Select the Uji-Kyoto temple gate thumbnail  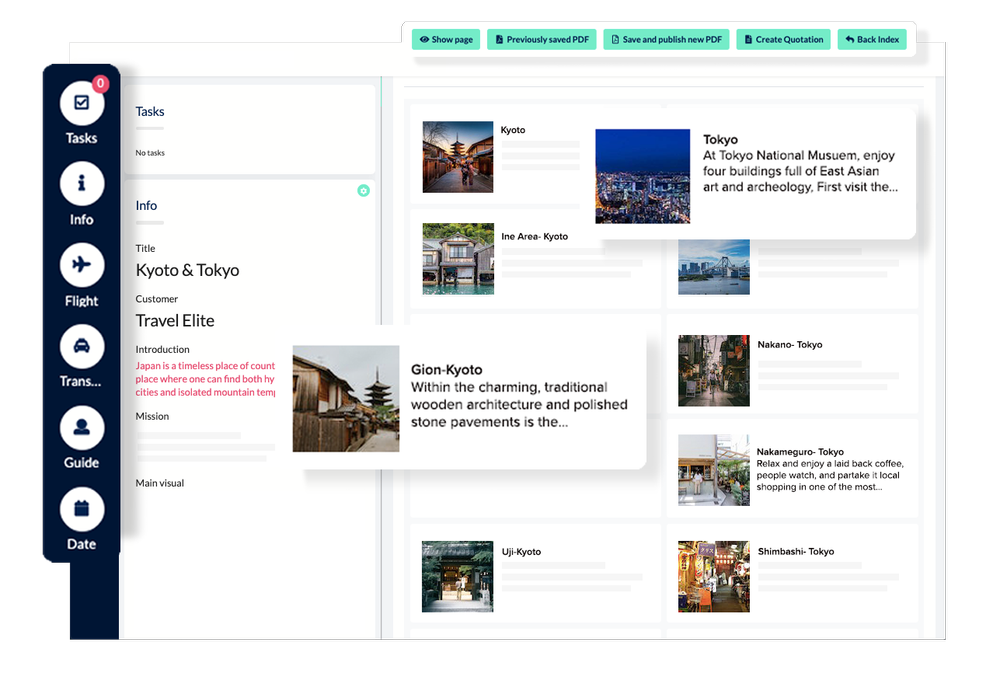tap(457, 577)
